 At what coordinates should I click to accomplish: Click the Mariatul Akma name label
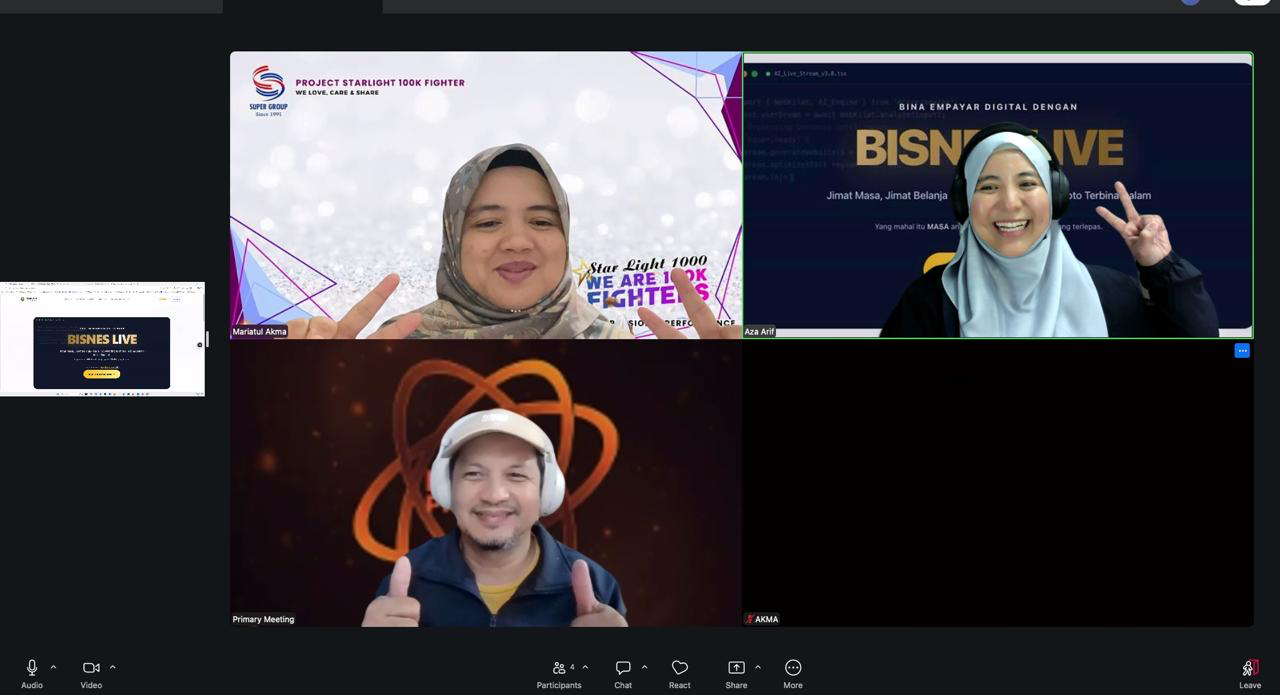[260, 331]
